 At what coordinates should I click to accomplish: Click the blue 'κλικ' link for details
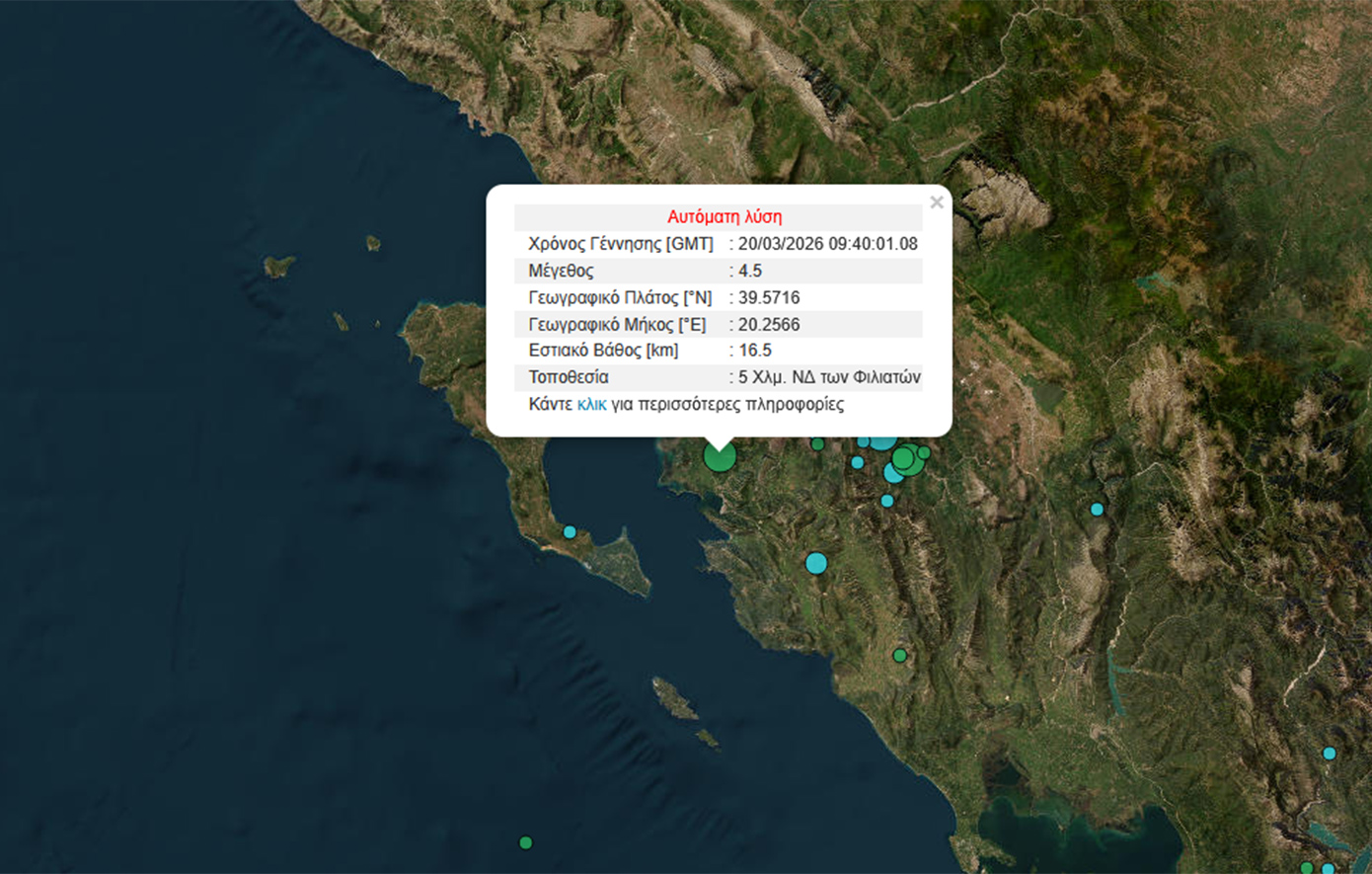[591, 404]
